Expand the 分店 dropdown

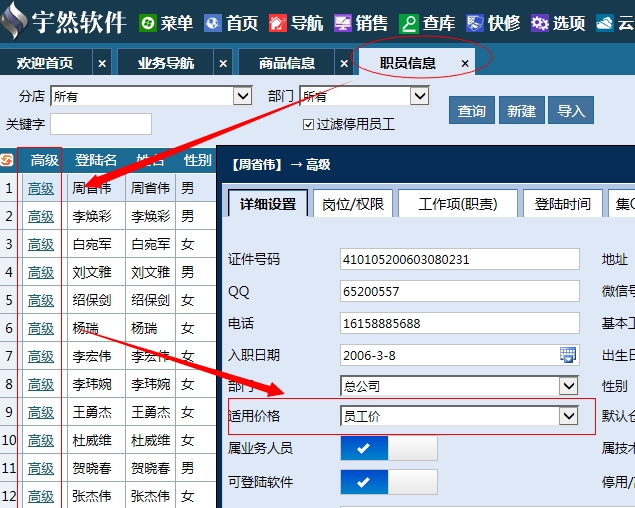coord(243,96)
